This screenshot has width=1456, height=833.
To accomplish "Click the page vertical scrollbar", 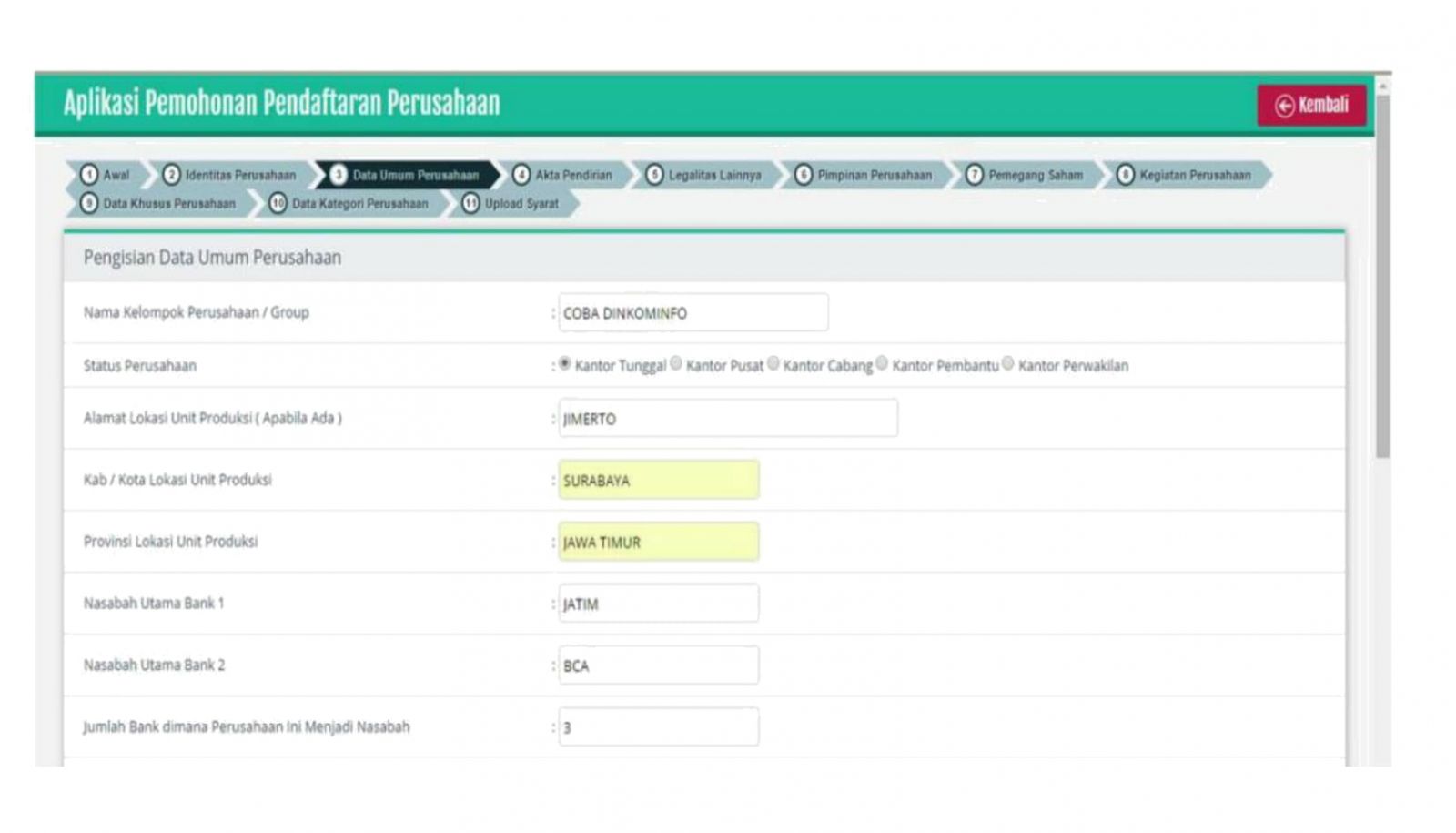I will coord(1382,273).
